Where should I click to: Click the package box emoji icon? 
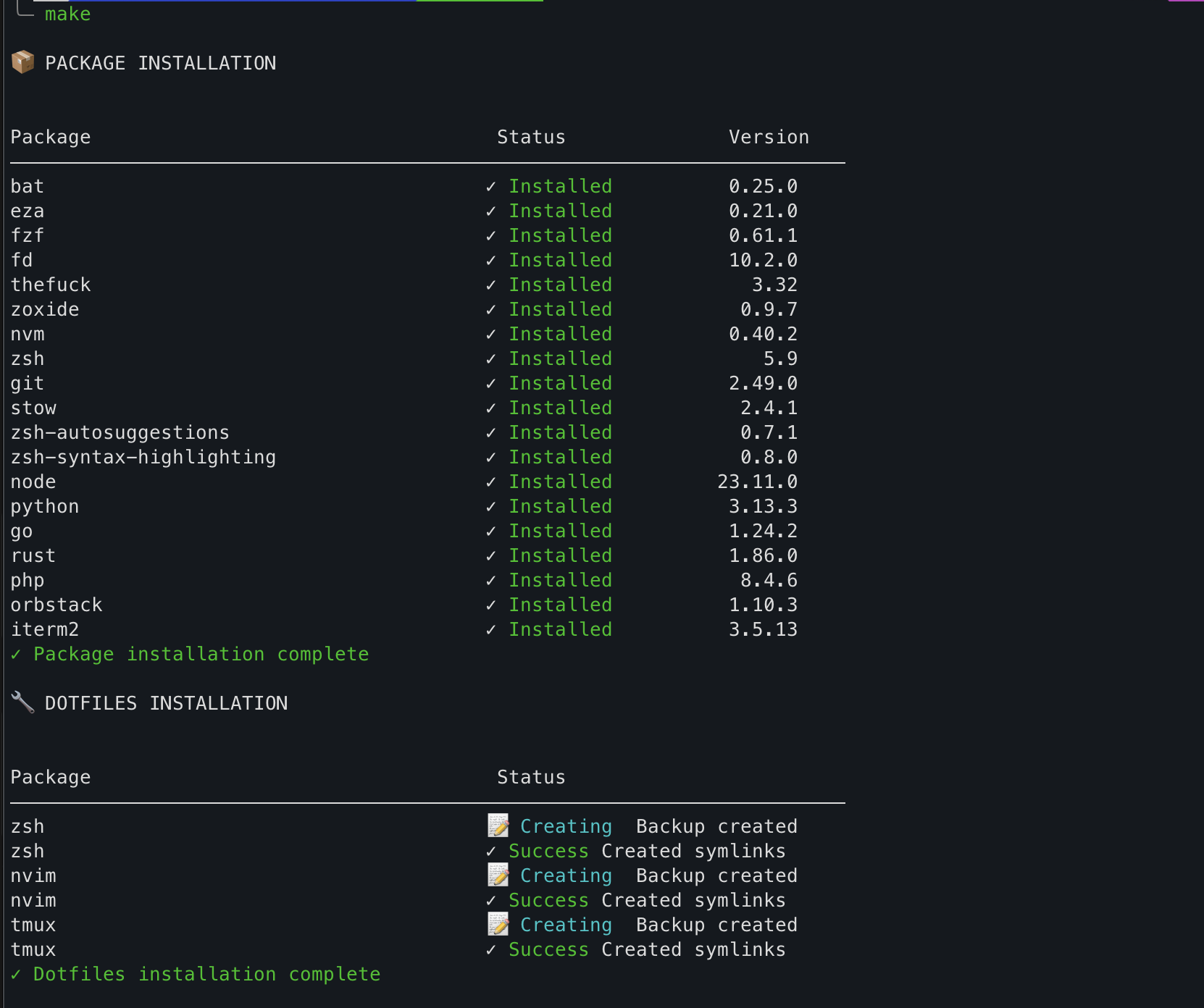tap(23, 62)
